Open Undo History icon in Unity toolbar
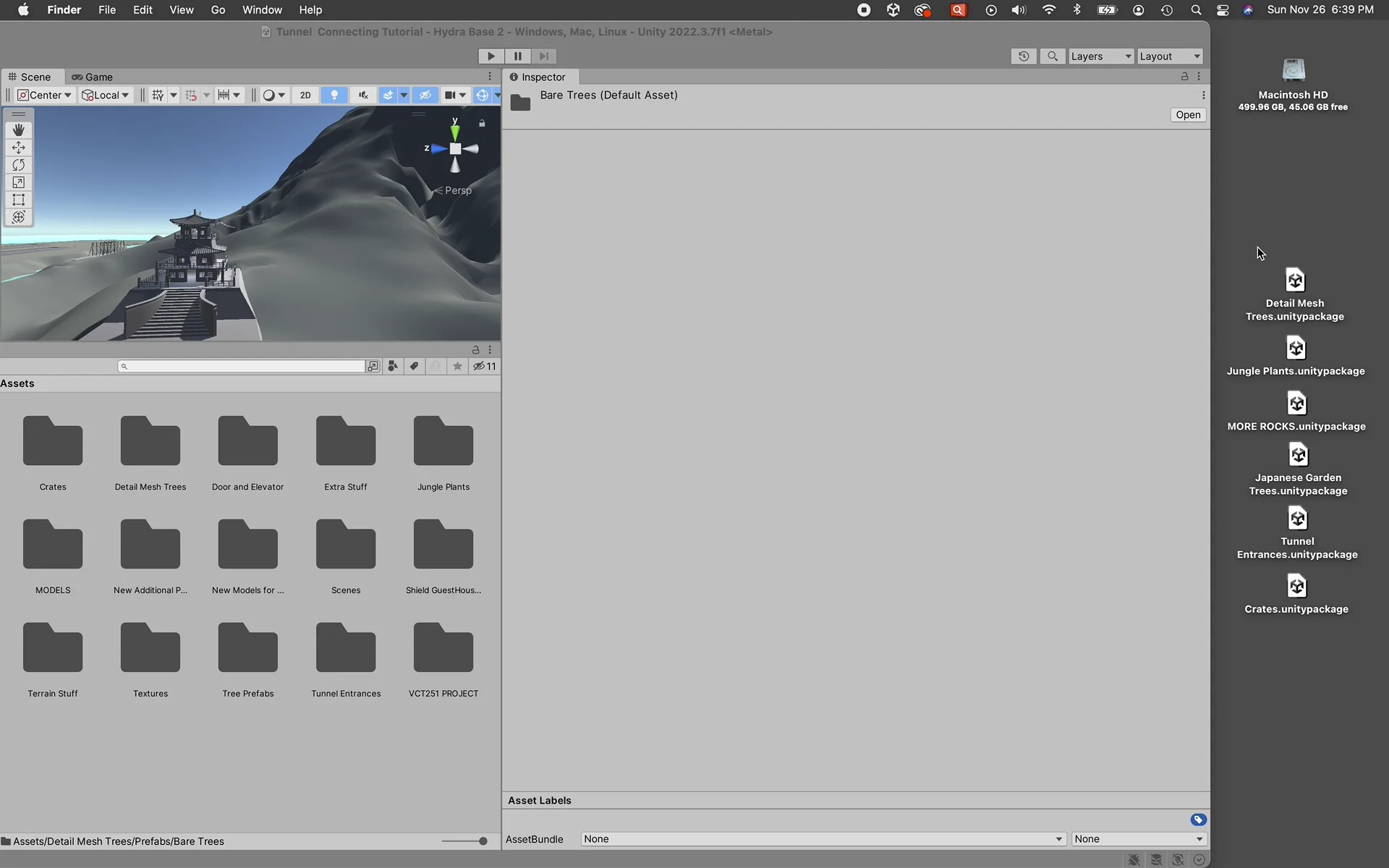Viewport: 1389px width, 868px height. pyautogui.click(x=1024, y=56)
